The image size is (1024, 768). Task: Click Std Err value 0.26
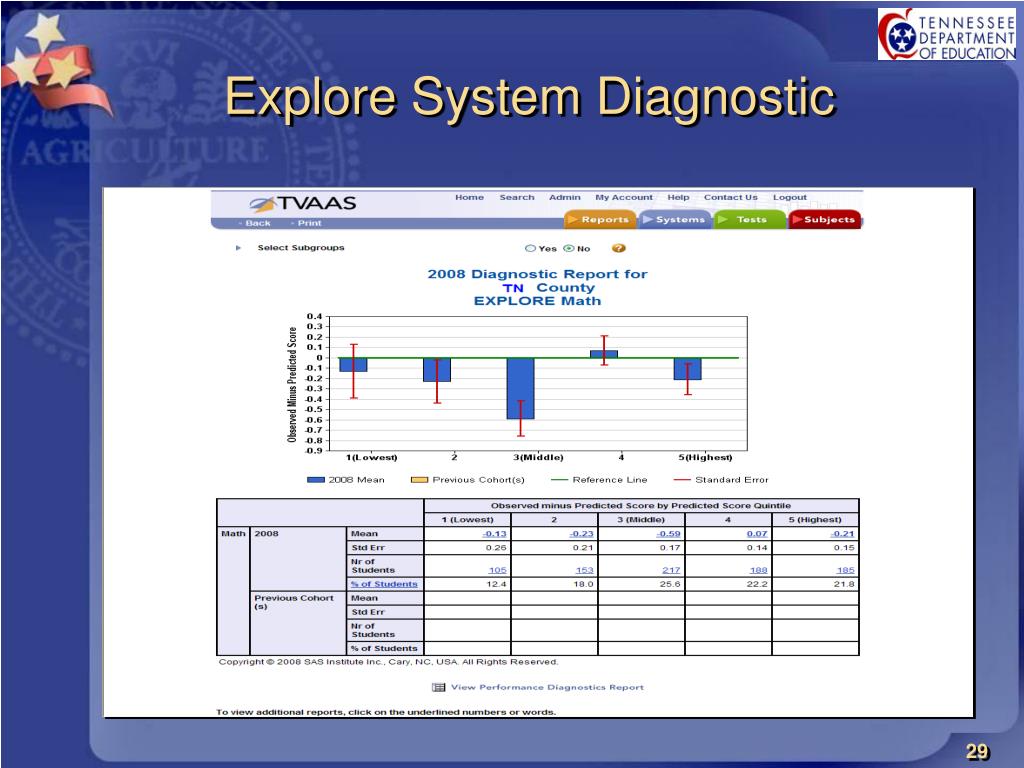[x=496, y=547]
